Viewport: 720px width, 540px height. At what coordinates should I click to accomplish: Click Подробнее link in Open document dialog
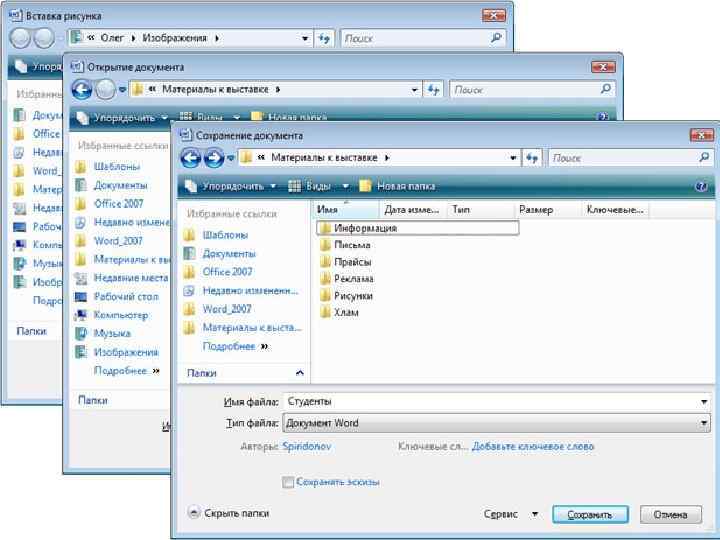pos(126,371)
